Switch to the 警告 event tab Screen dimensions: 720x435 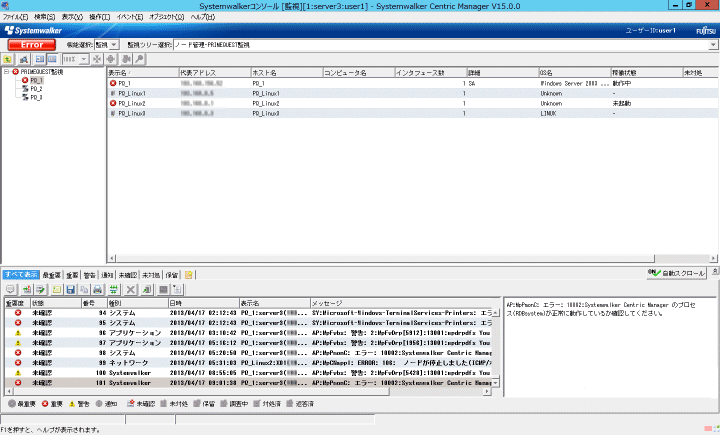click(x=89, y=275)
